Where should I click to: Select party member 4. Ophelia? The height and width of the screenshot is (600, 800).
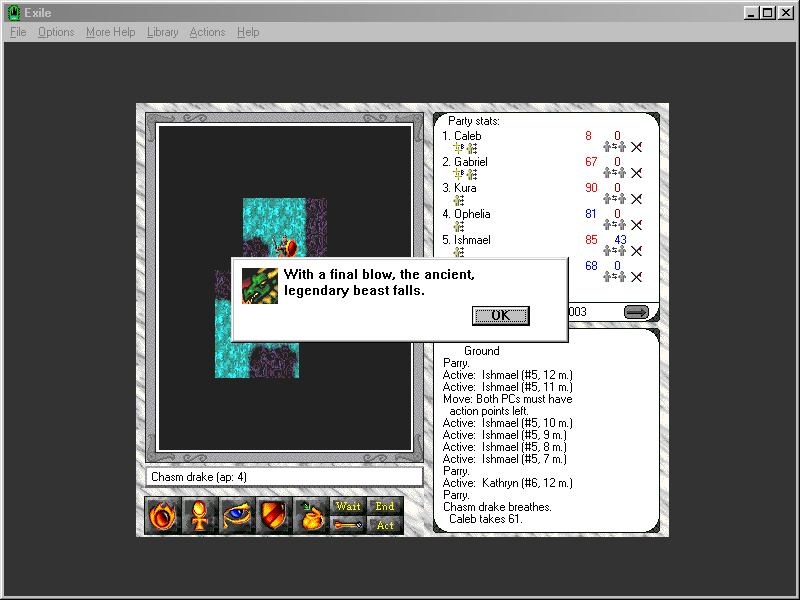point(466,214)
